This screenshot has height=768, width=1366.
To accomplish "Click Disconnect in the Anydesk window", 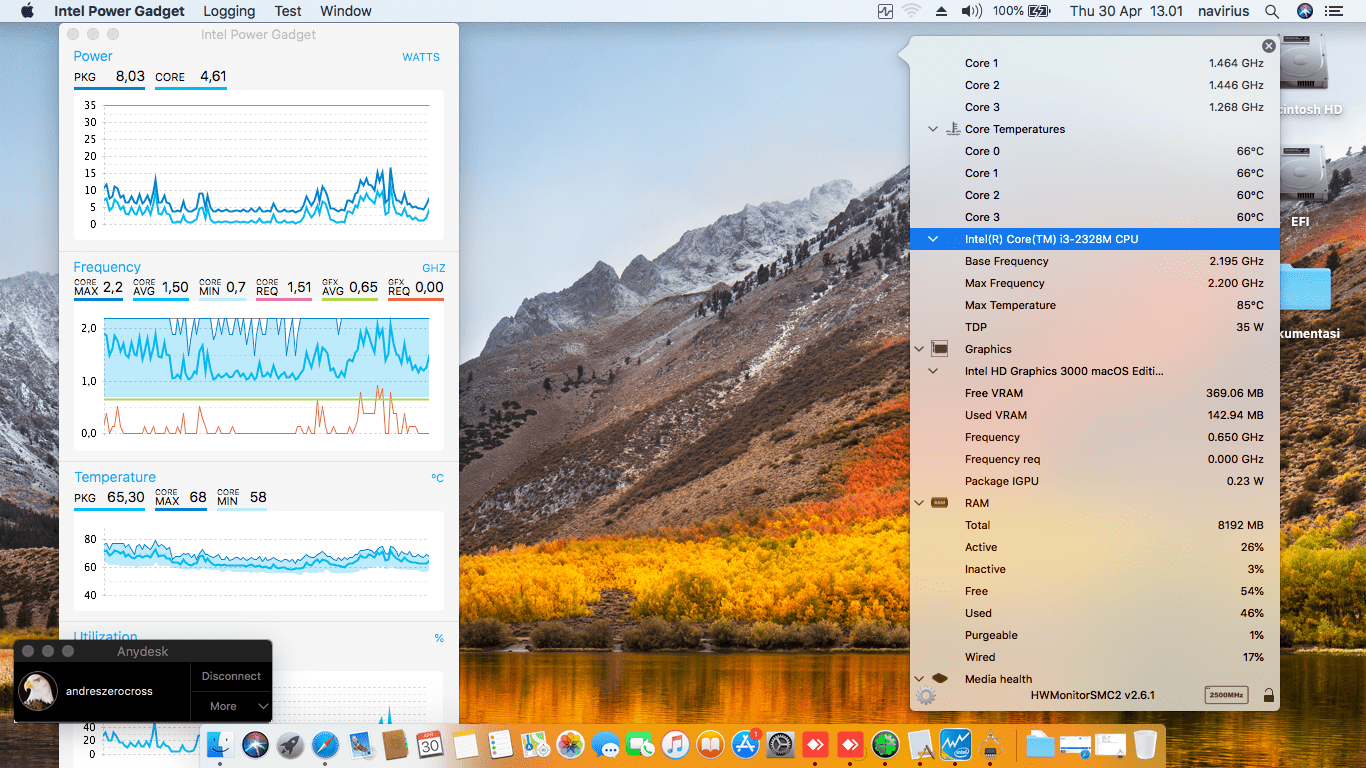I will pos(231,676).
